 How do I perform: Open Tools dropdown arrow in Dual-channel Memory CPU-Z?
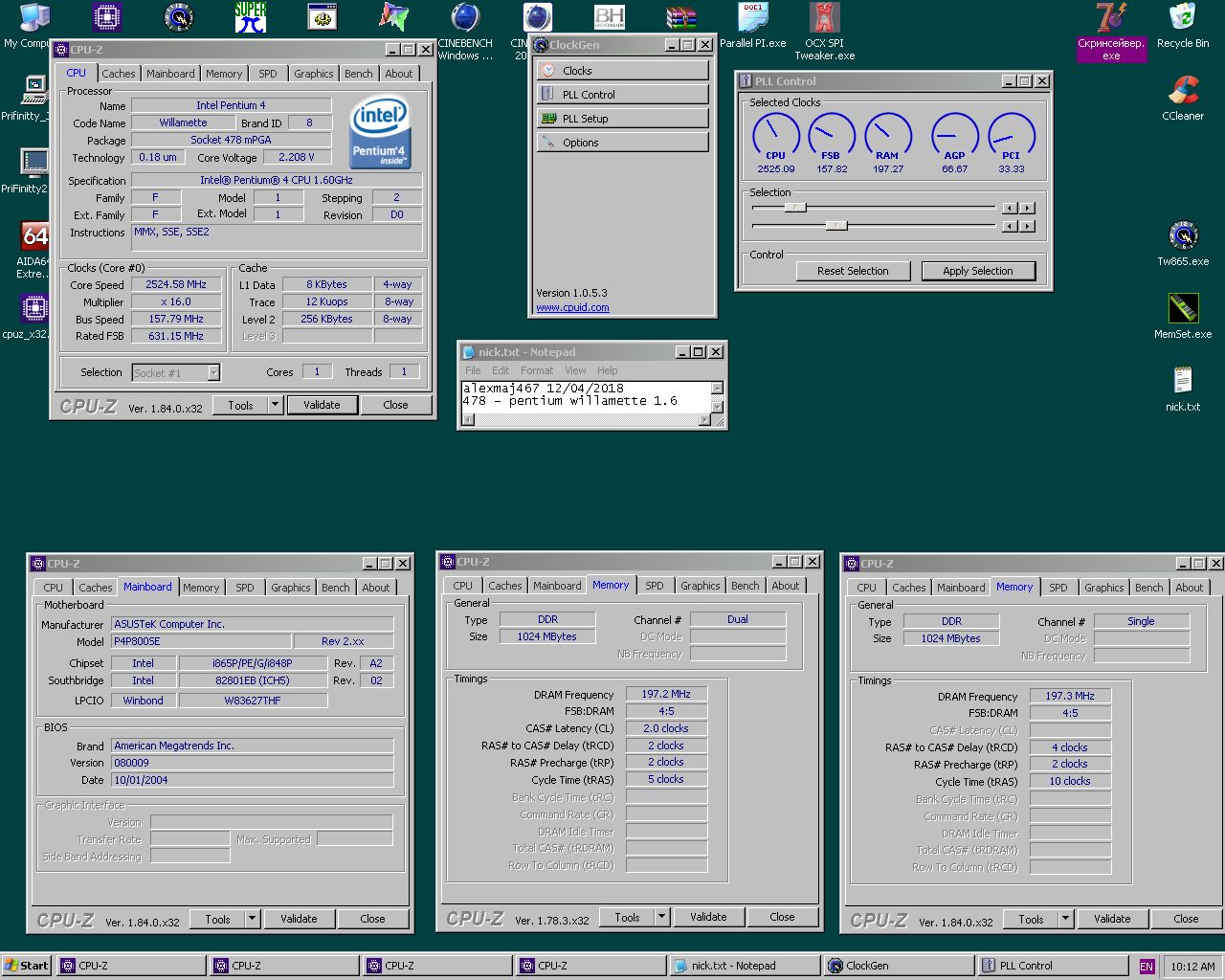661,917
